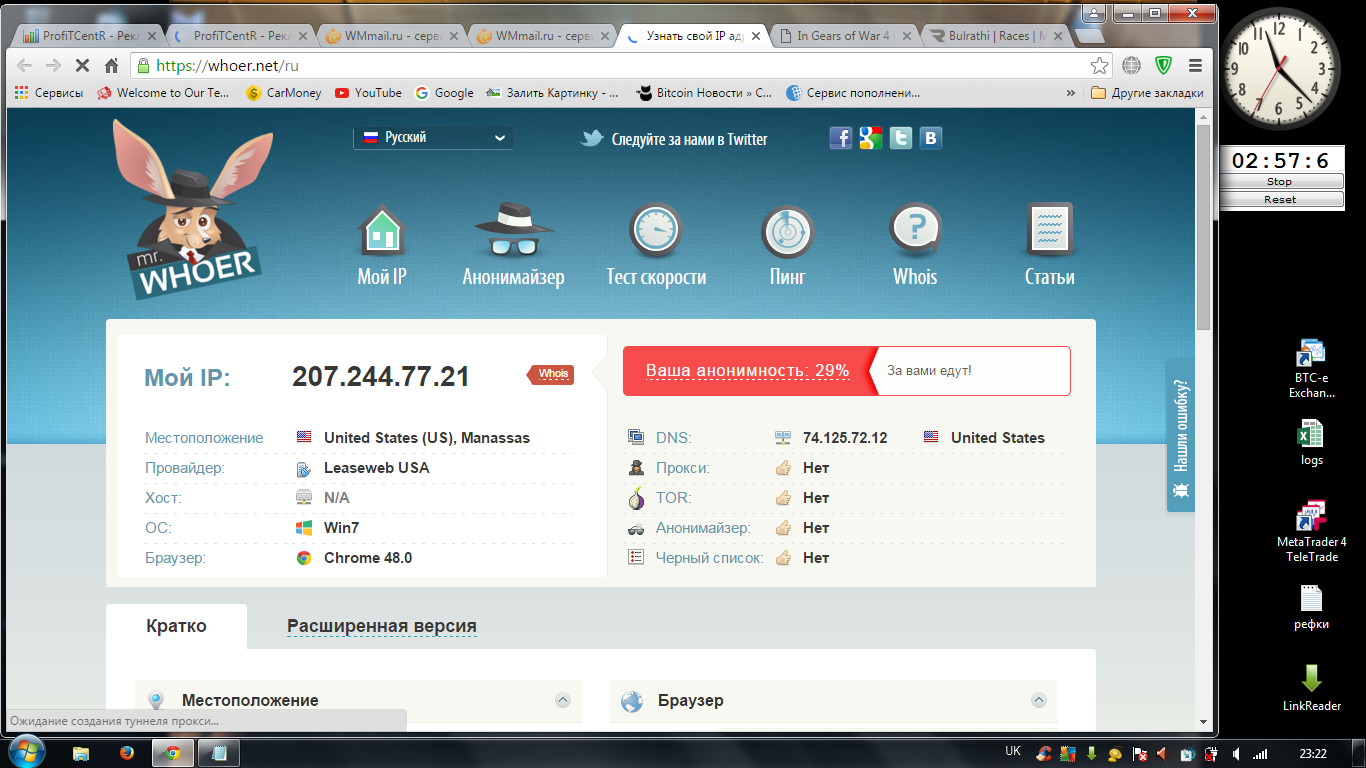The image size is (1366, 768).
Task: Click the Facebook share icon
Action: [841, 138]
